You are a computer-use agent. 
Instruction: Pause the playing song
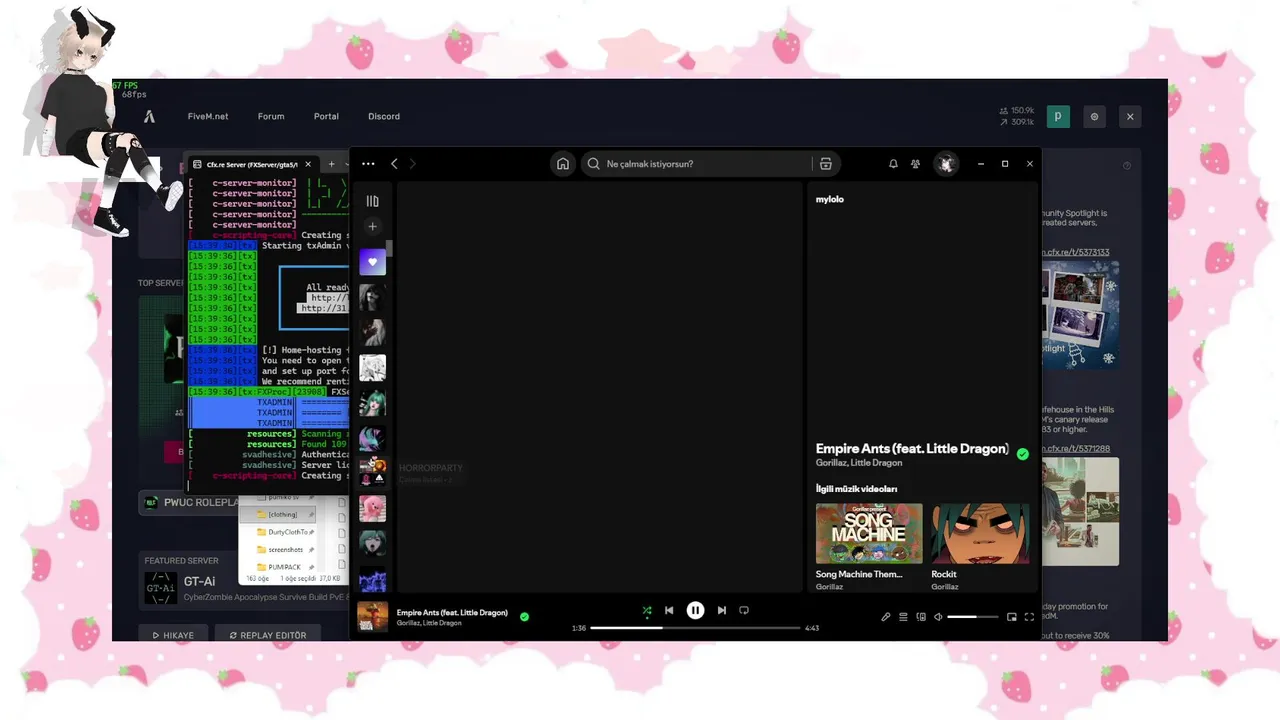695,610
